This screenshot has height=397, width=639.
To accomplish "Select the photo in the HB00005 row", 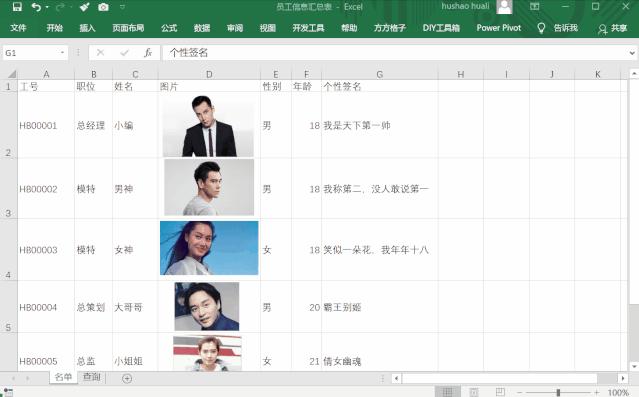I will [x=207, y=353].
